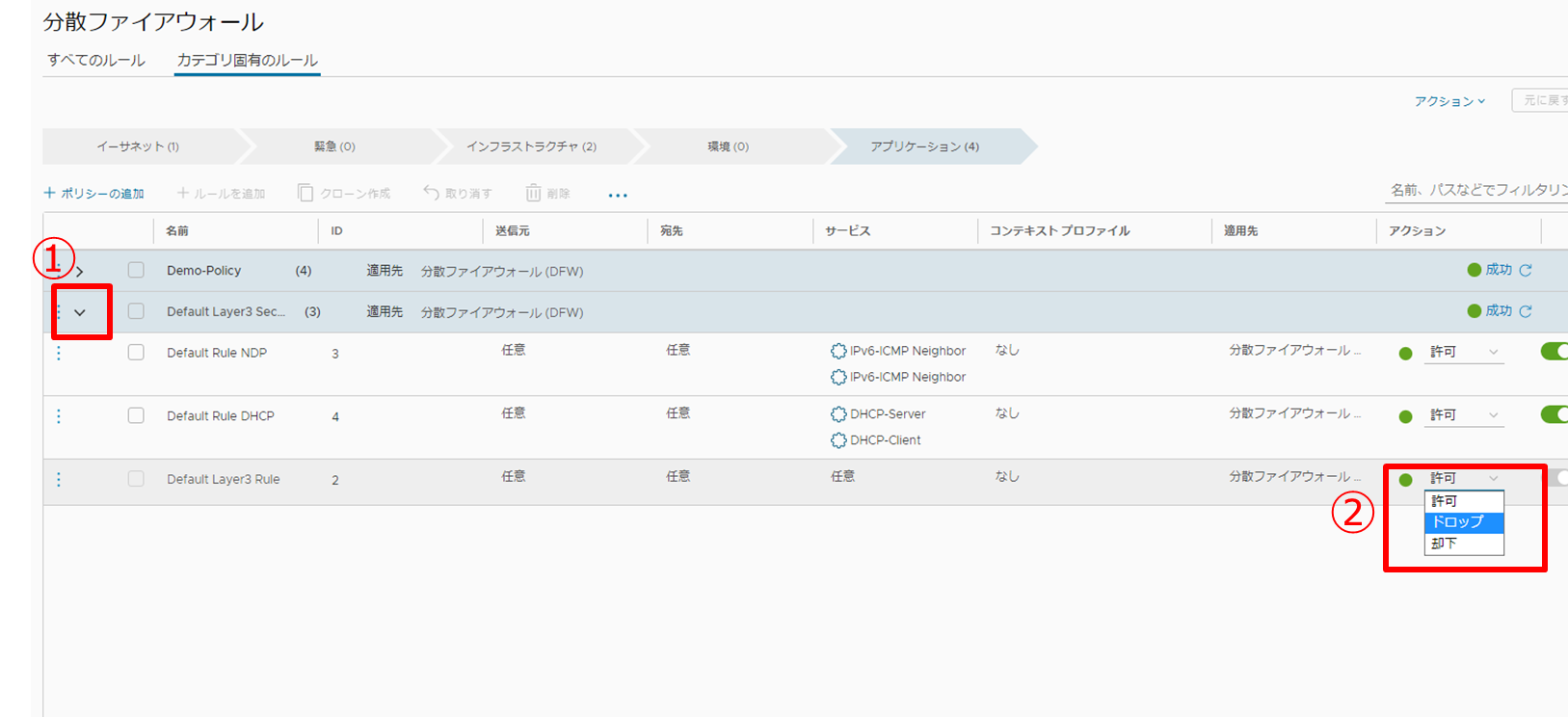Open the アクション menu at top right
The image size is (1568, 717).
tap(1449, 101)
